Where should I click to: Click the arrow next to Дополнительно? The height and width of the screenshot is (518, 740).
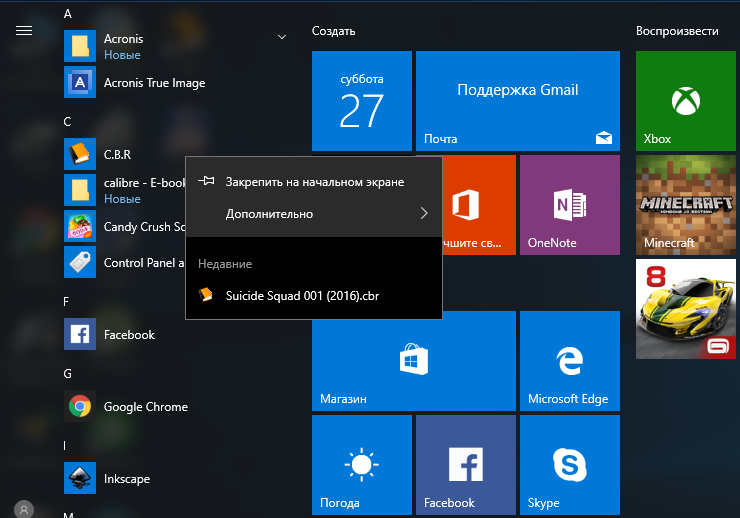pyautogui.click(x=424, y=214)
